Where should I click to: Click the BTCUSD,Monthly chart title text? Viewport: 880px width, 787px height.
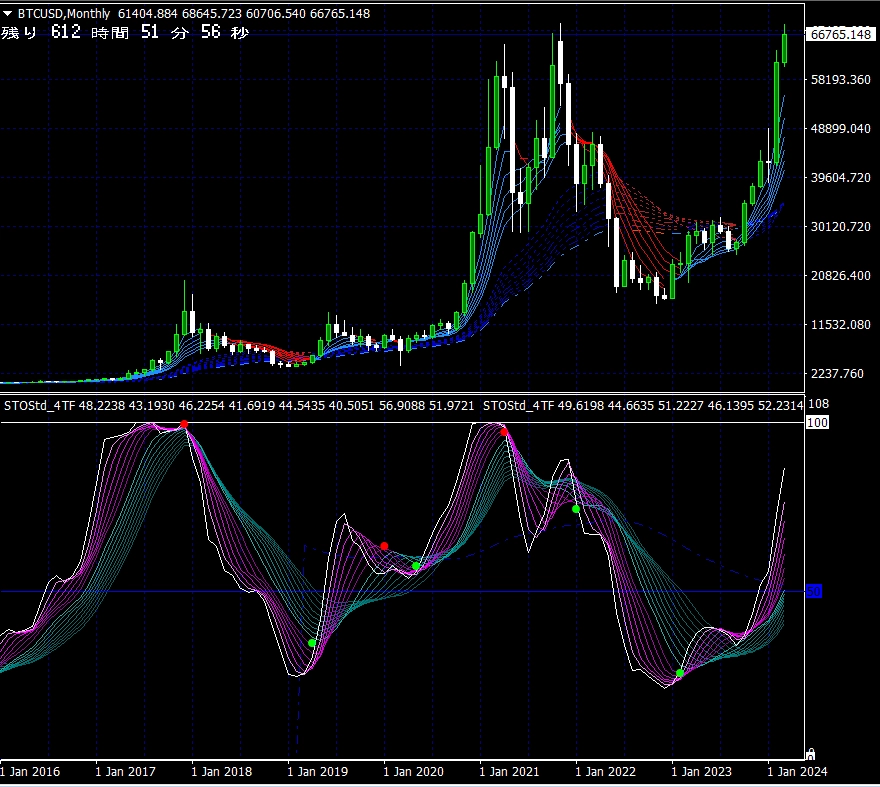pos(65,14)
